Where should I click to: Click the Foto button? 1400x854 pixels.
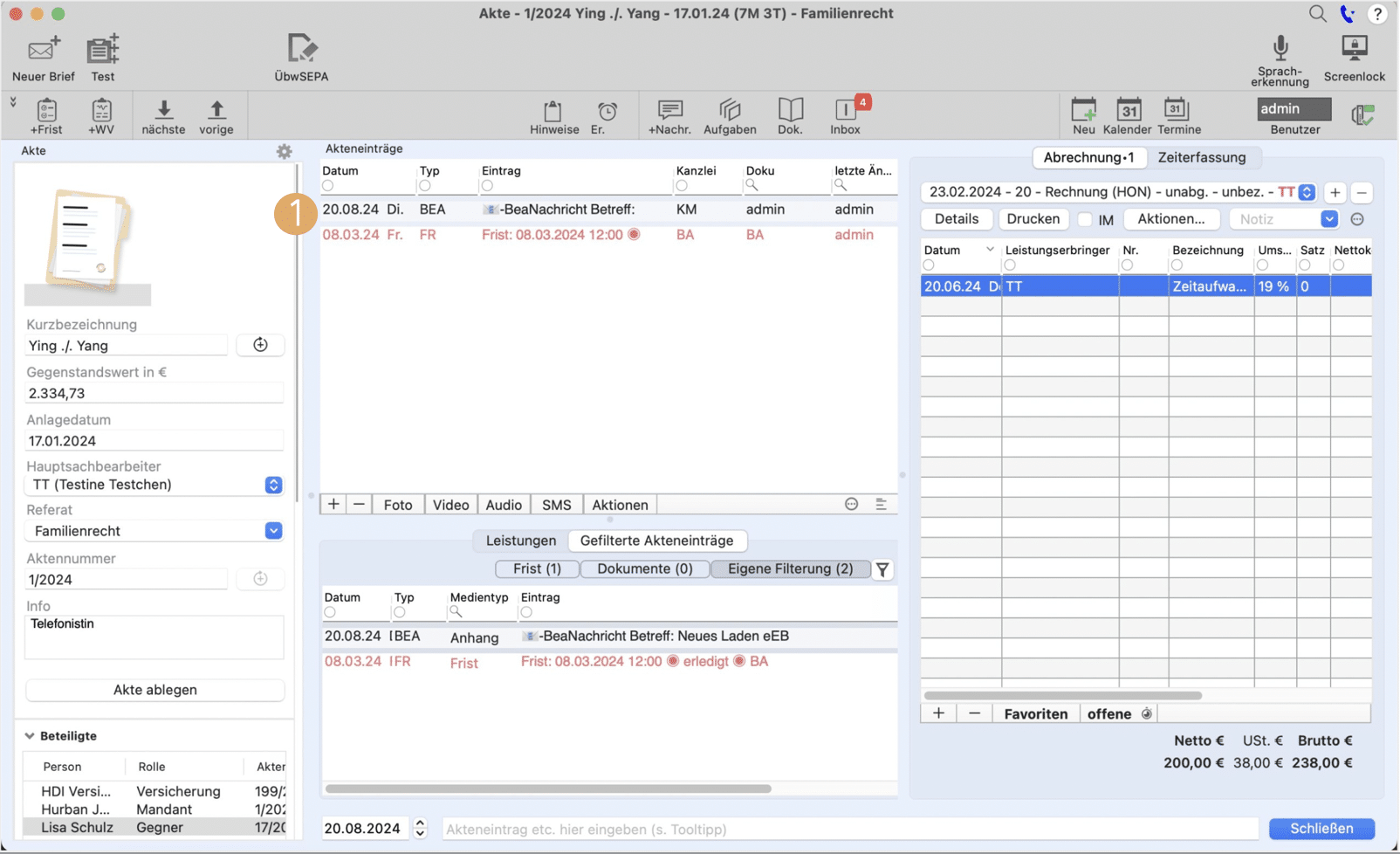coord(398,505)
